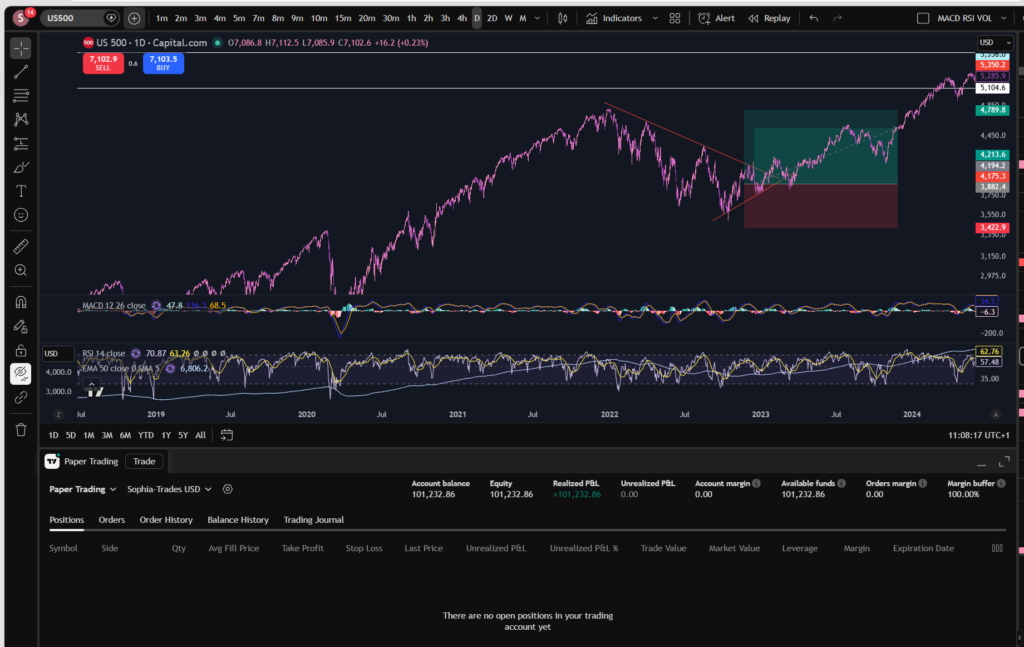Switch to the 1h timeframe
This screenshot has width=1024, height=647.
[411, 18]
